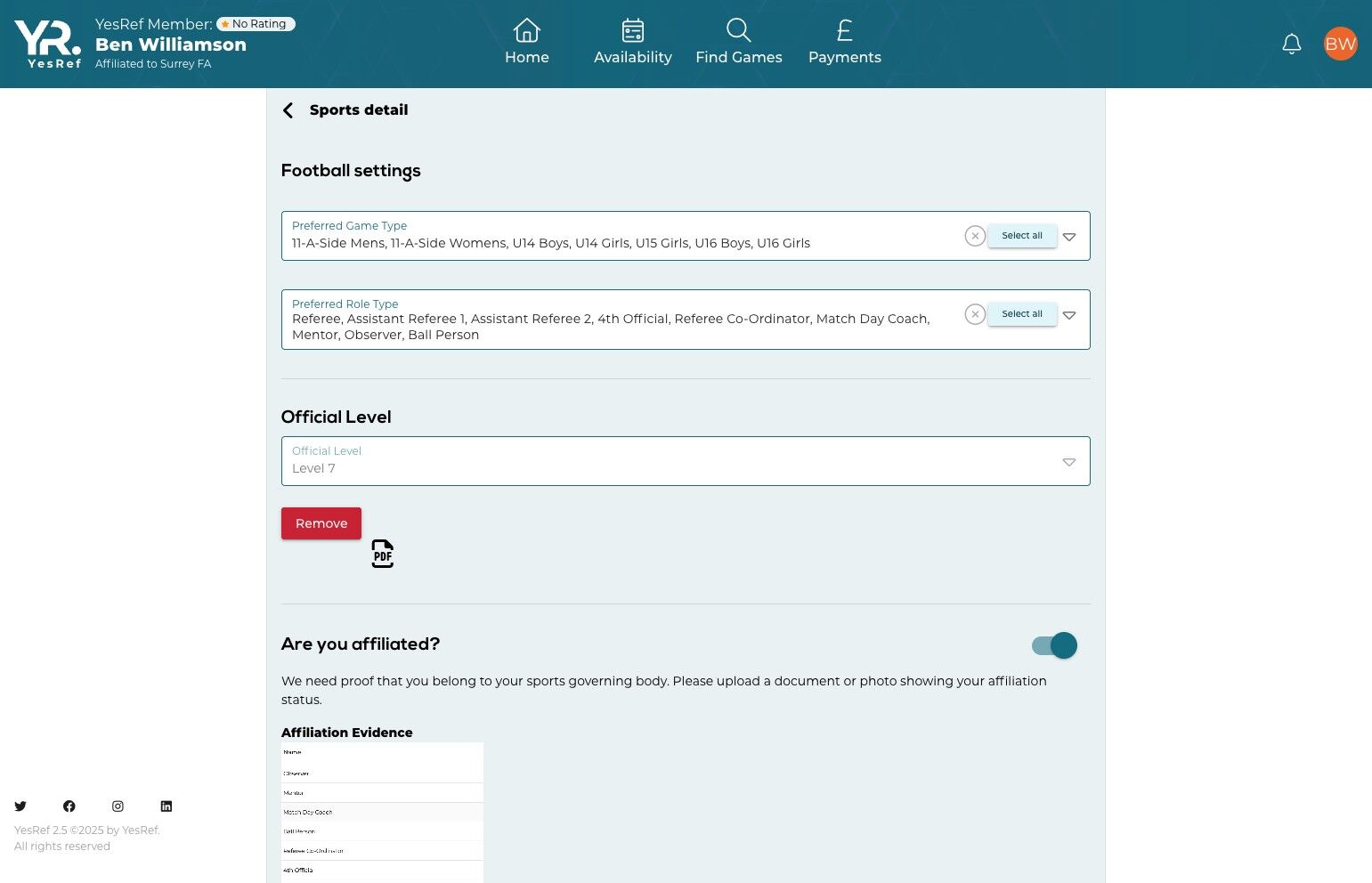Image resolution: width=1372 pixels, height=883 pixels.
Task: Toggle the 'Are you affiliated?' switch
Action: pyautogui.click(x=1054, y=645)
